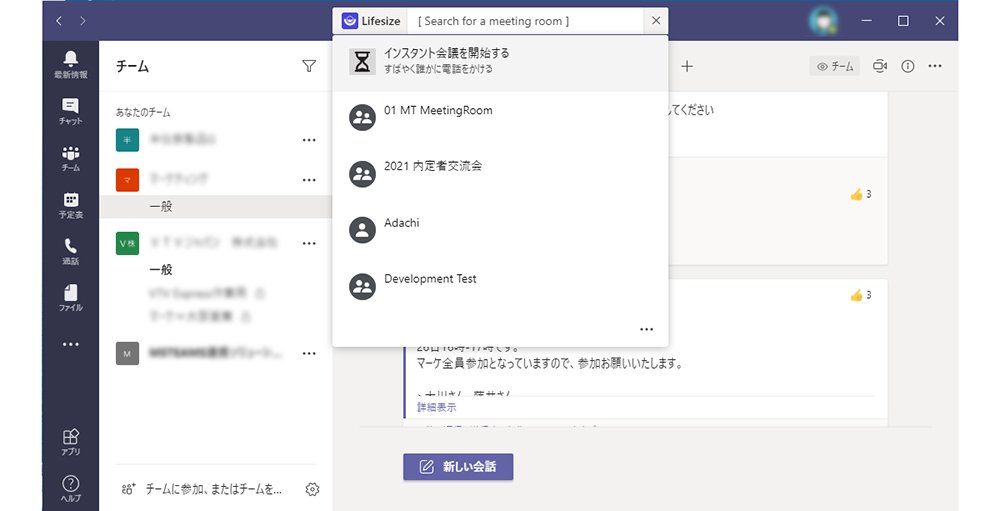Click the meeting room search field
The image size is (1000, 511).
[527, 21]
